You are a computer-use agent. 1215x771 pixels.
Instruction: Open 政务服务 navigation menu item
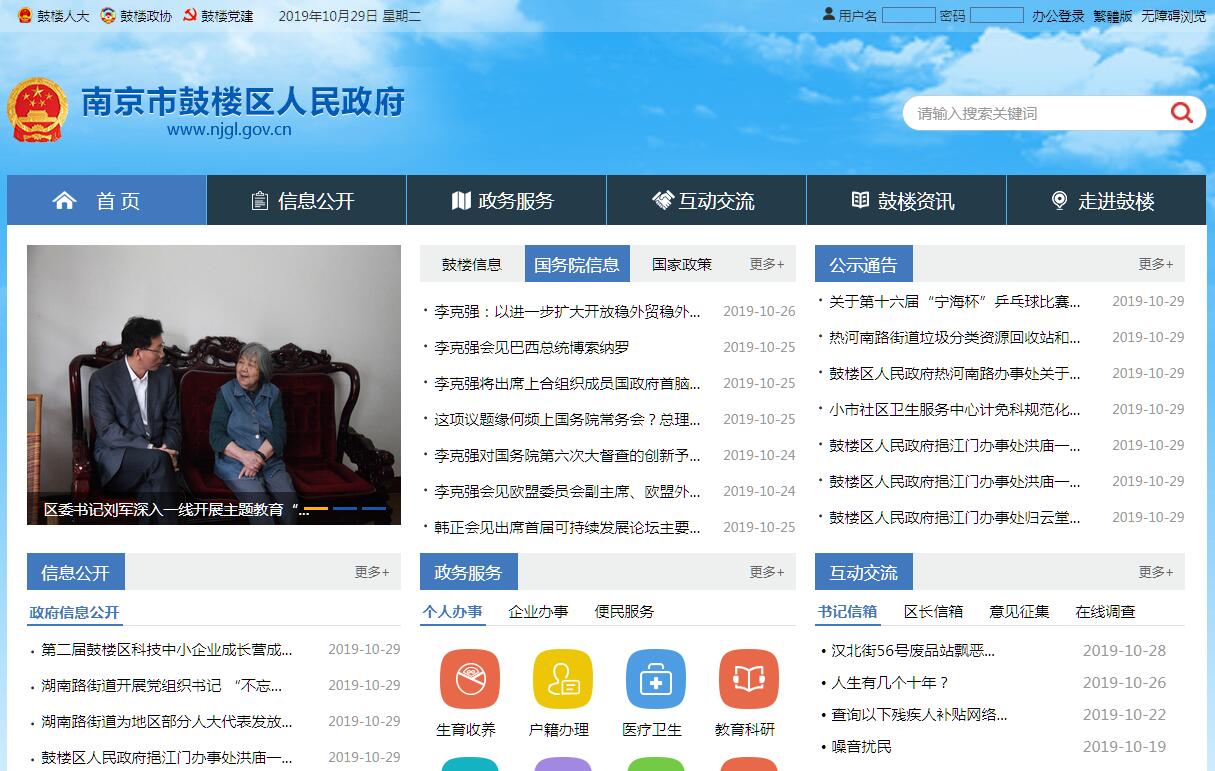[505, 201]
